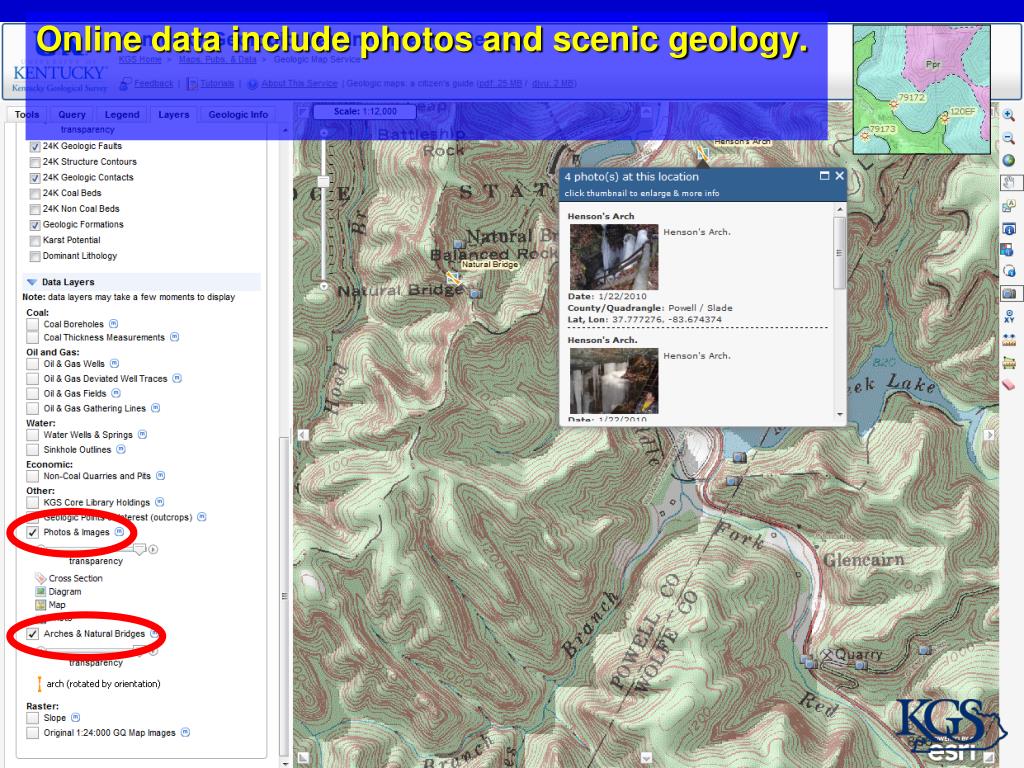This screenshot has height=768, width=1024.
Task: Select the identify info window tool
Action: tap(1008, 229)
